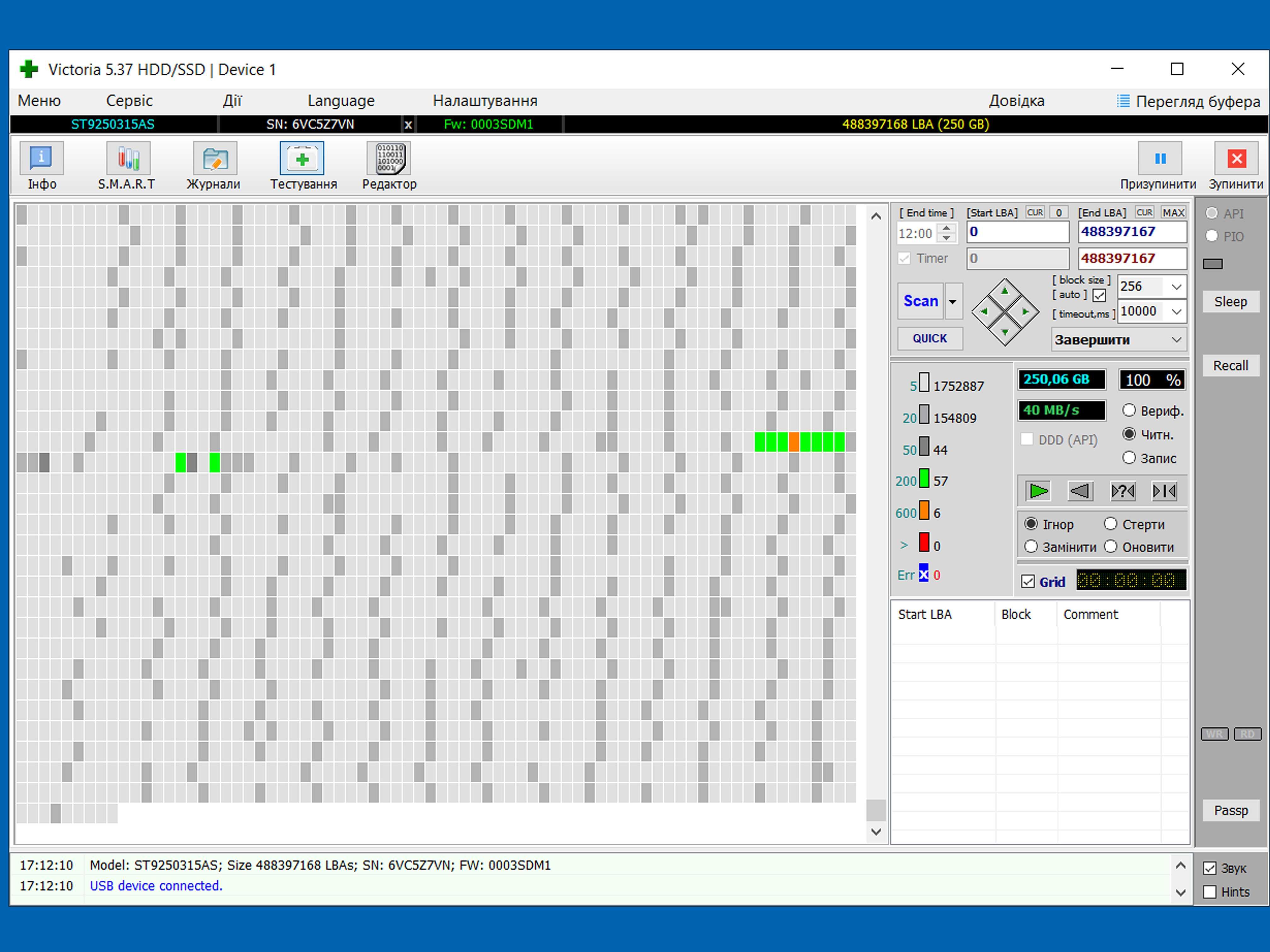Expand the block size 256 dropdown
This screenshot has height=952, width=1270.
coord(1176,286)
